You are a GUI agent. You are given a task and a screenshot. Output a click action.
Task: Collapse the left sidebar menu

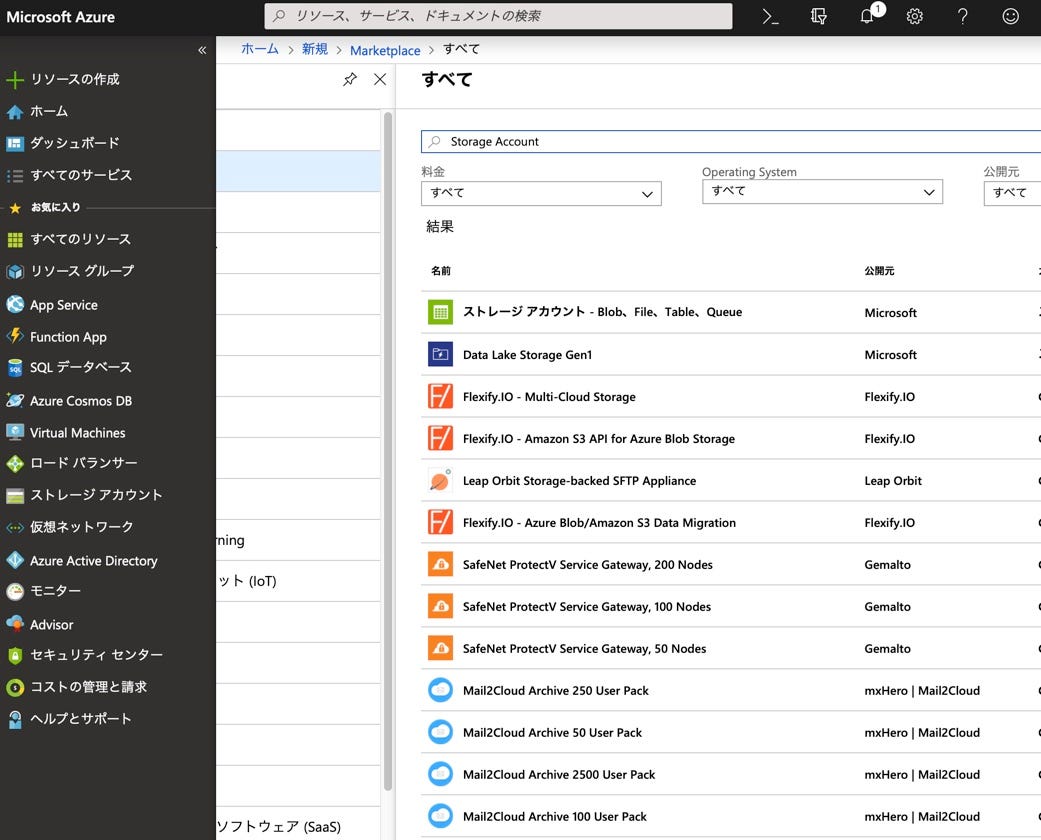[x=202, y=50]
